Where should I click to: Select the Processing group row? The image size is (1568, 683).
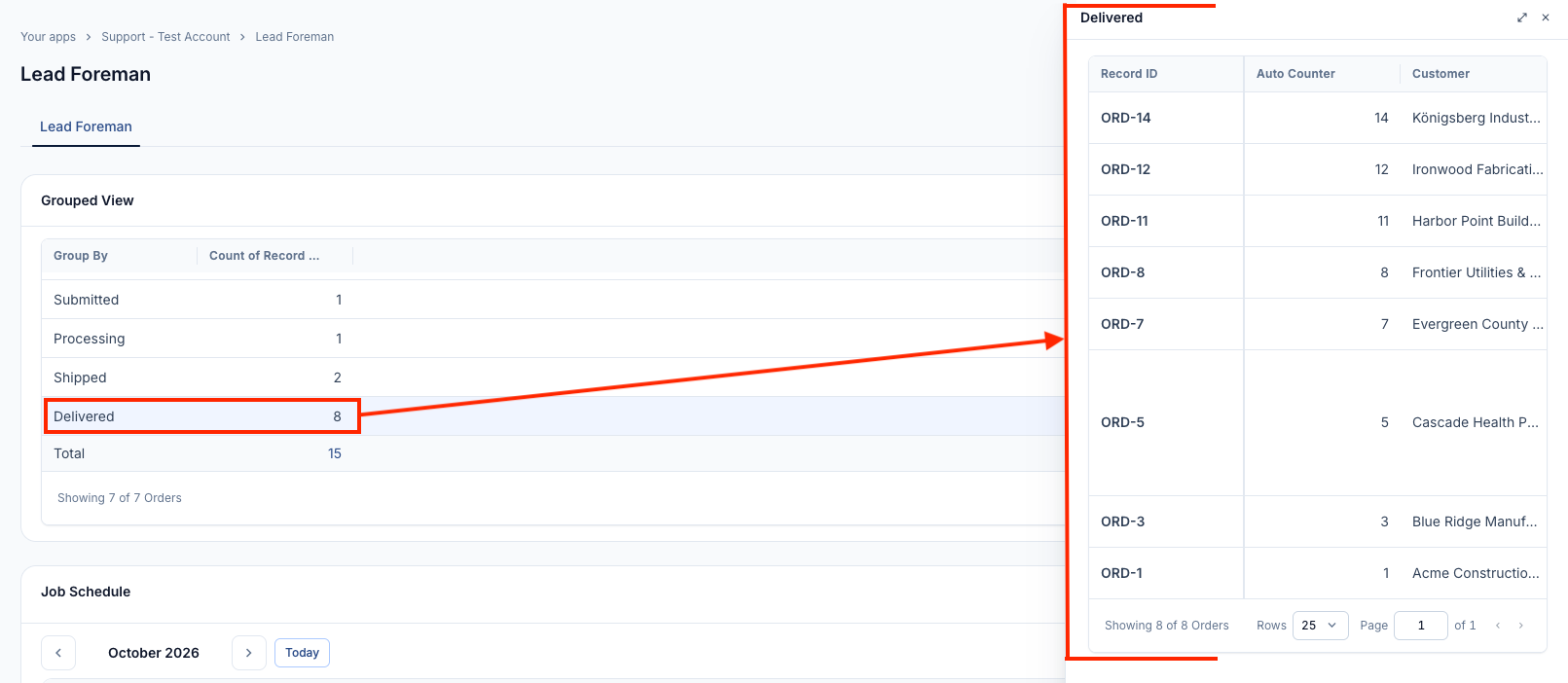point(553,339)
